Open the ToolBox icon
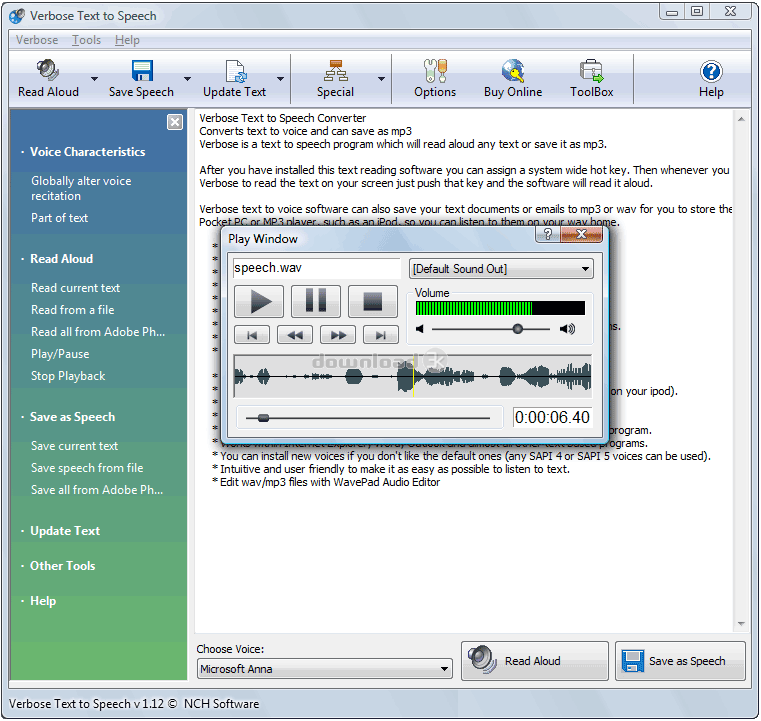The width and height of the screenshot is (761, 721). click(591, 71)
